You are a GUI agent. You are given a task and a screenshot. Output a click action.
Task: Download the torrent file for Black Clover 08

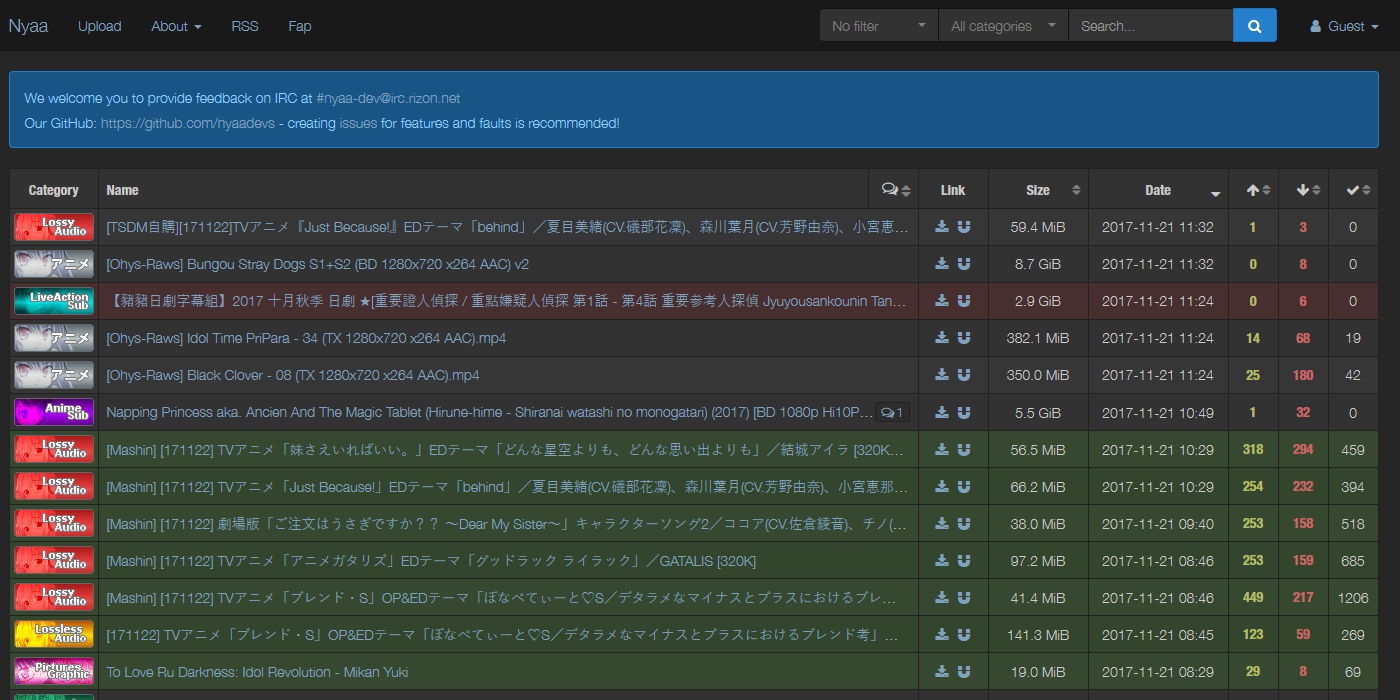click(x=941, y=375)
